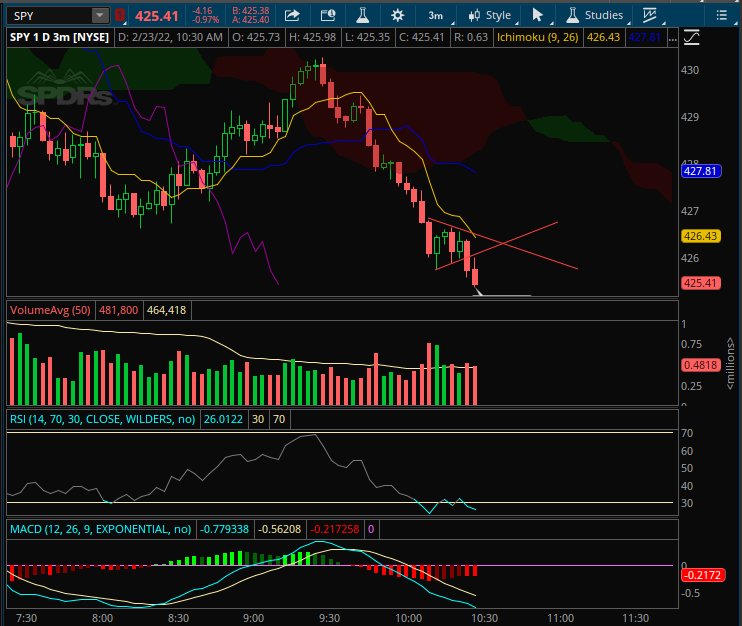
Task: Open the list menu icon at top right
Action: click(x=721, y=16)
